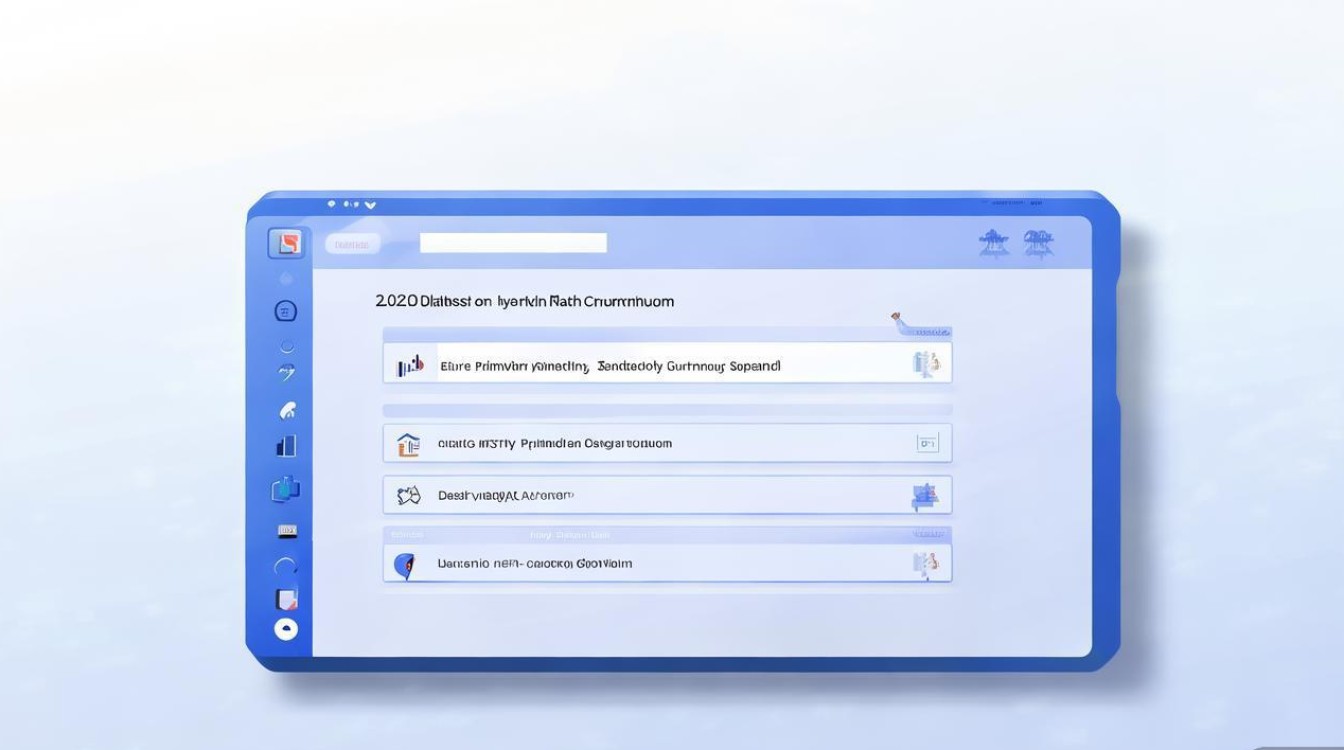
Task: Click the white leaf-shaped sidebar icon
Action: pyautogui.click(x=287, y=409)
